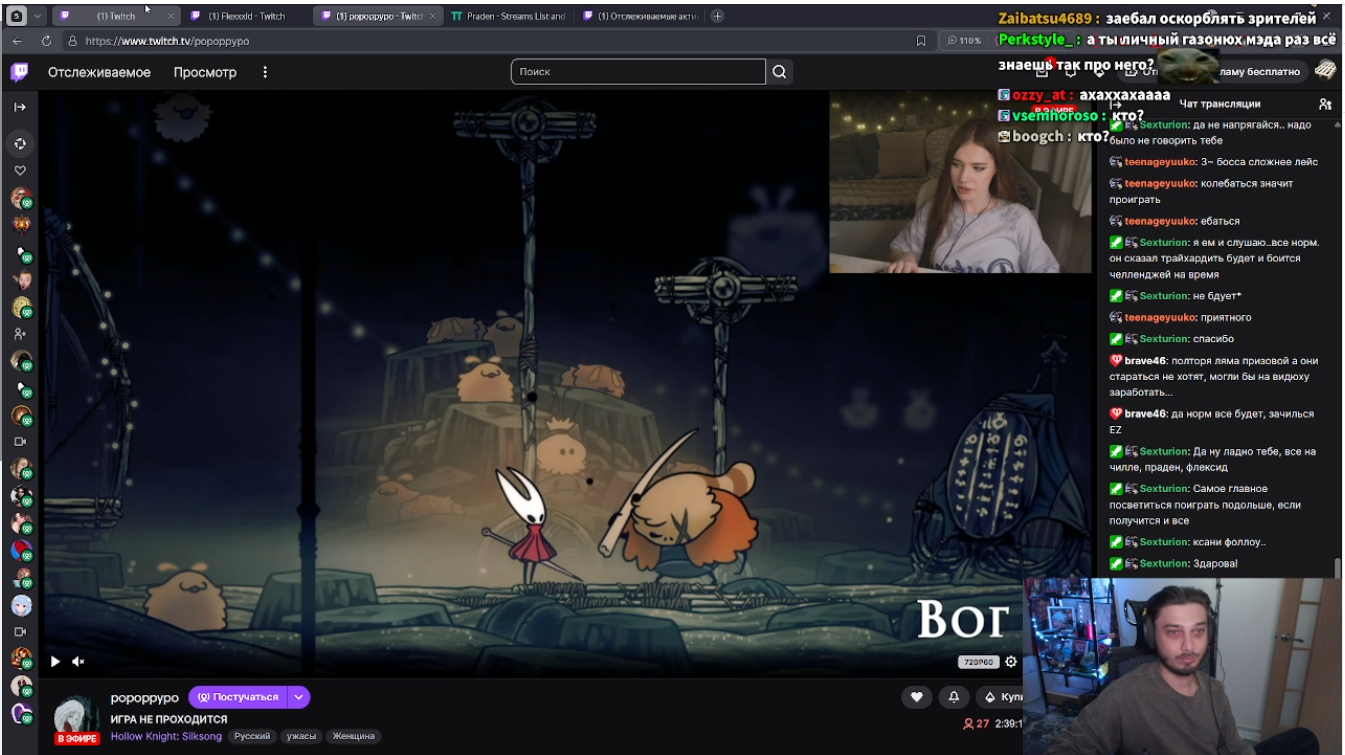Open the browser profile icon at top left
1345x755 pixels.
click(17, 16)
